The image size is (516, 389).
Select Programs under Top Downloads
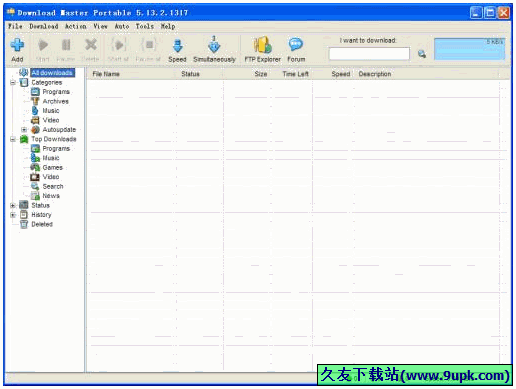coord(56,148)
